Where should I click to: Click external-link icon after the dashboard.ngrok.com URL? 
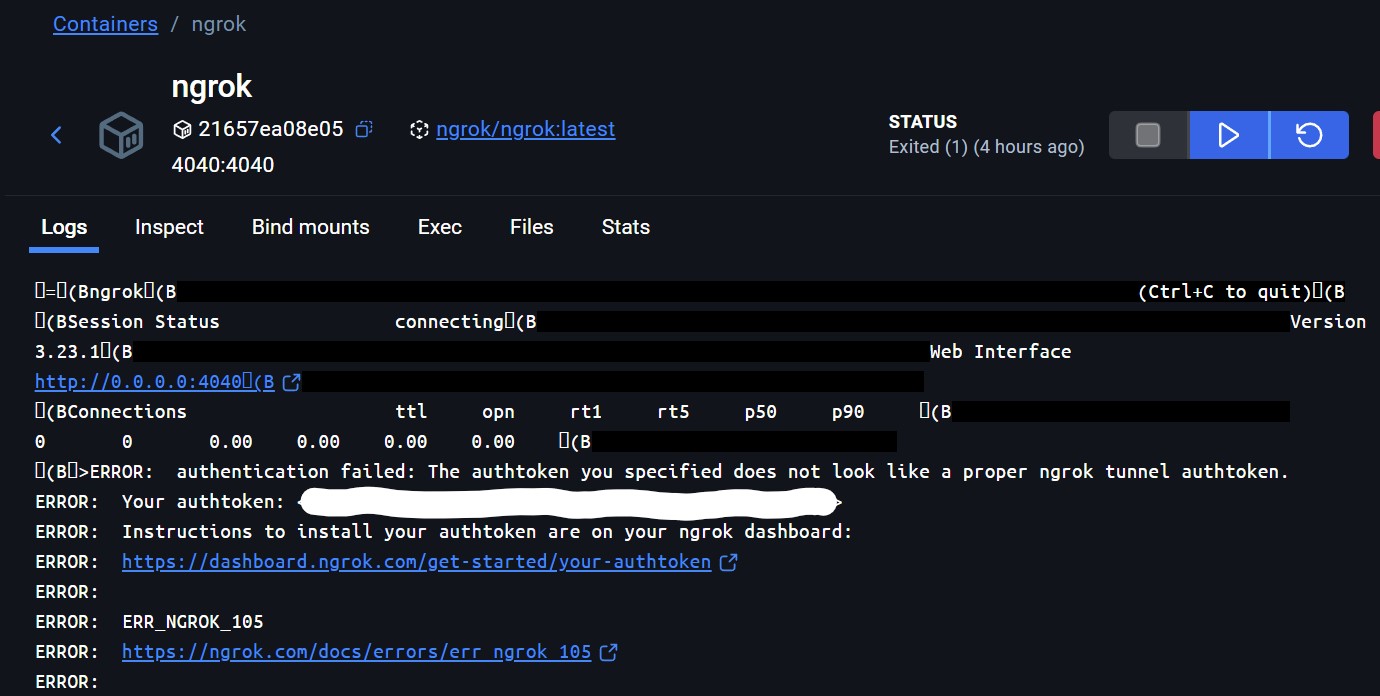pyautogui.click(x=729, y=562)
